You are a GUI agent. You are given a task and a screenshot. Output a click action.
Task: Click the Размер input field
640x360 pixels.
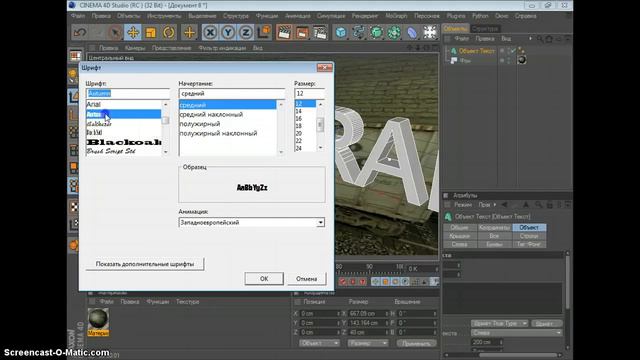pos(309,93)
